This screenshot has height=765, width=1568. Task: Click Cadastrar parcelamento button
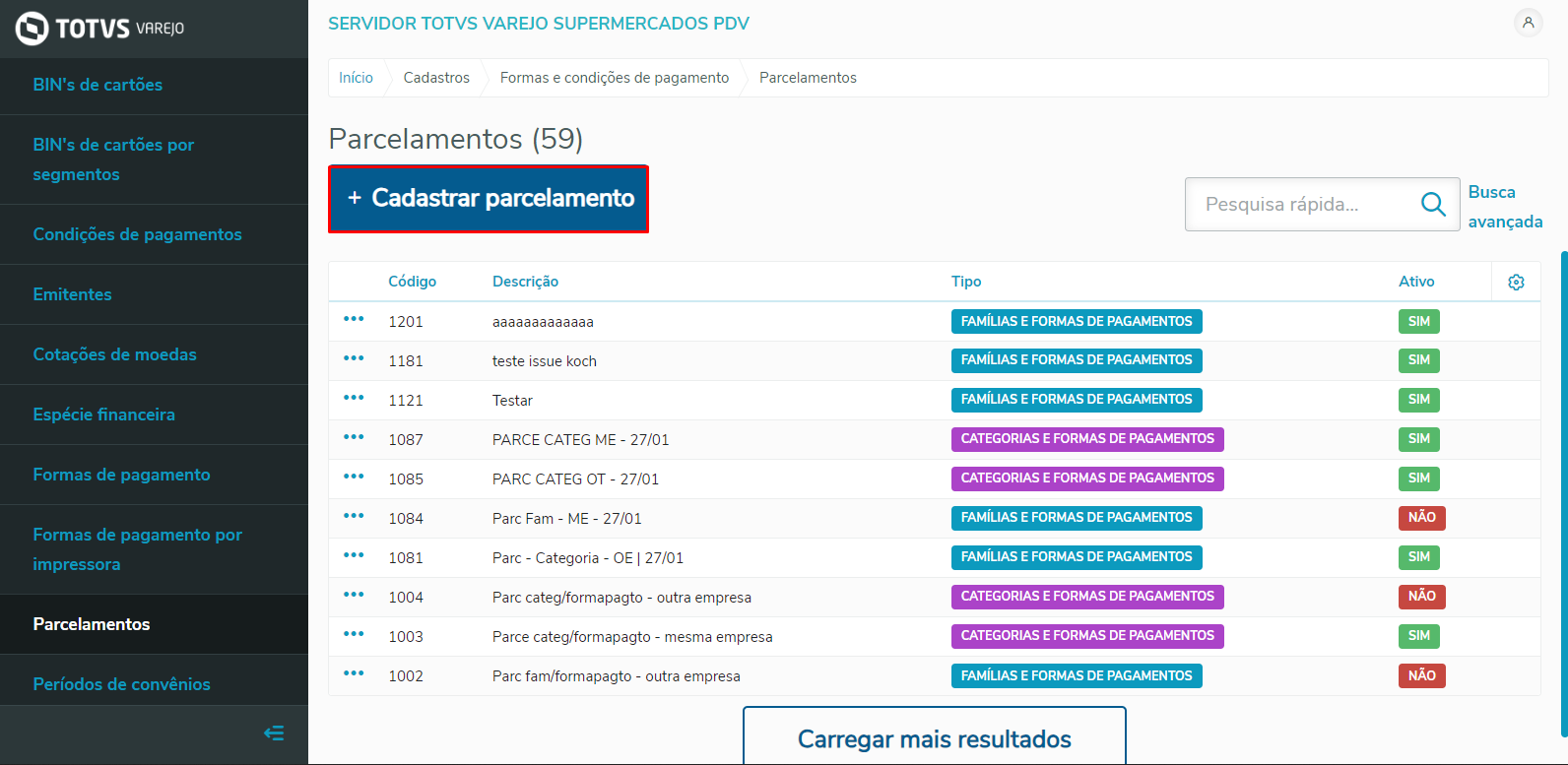point(489,199)
